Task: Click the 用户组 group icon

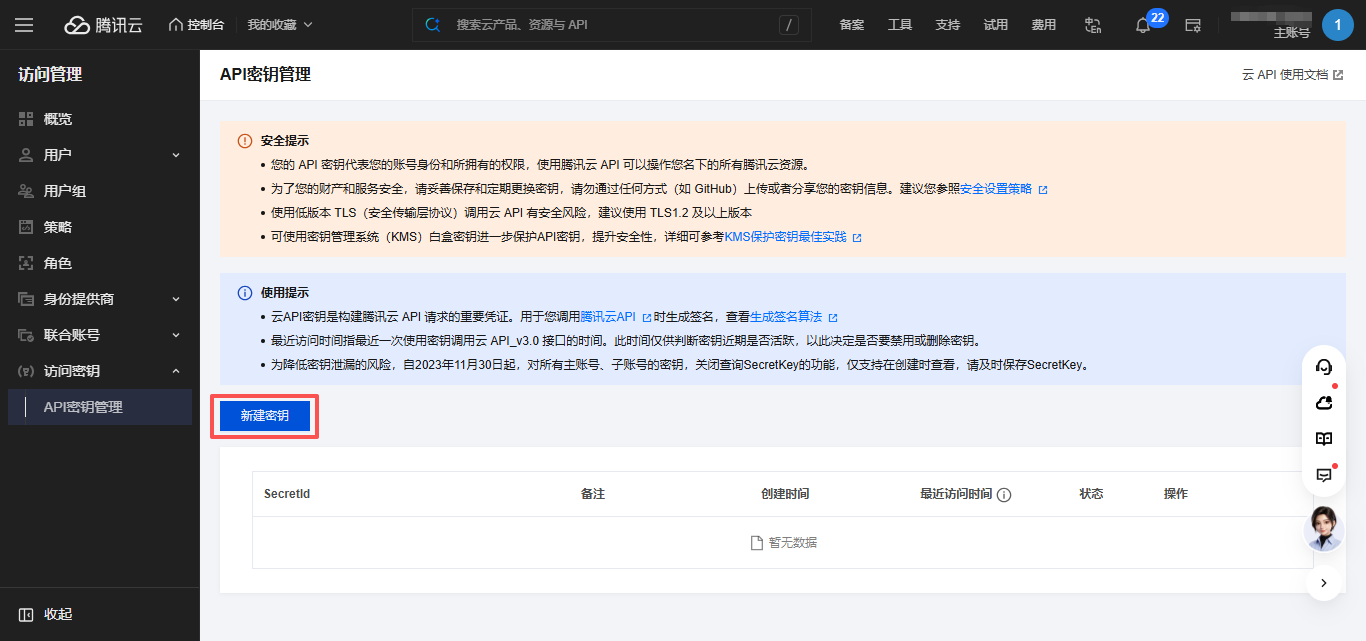Action: pyautogui.click(x=26, y=191)
